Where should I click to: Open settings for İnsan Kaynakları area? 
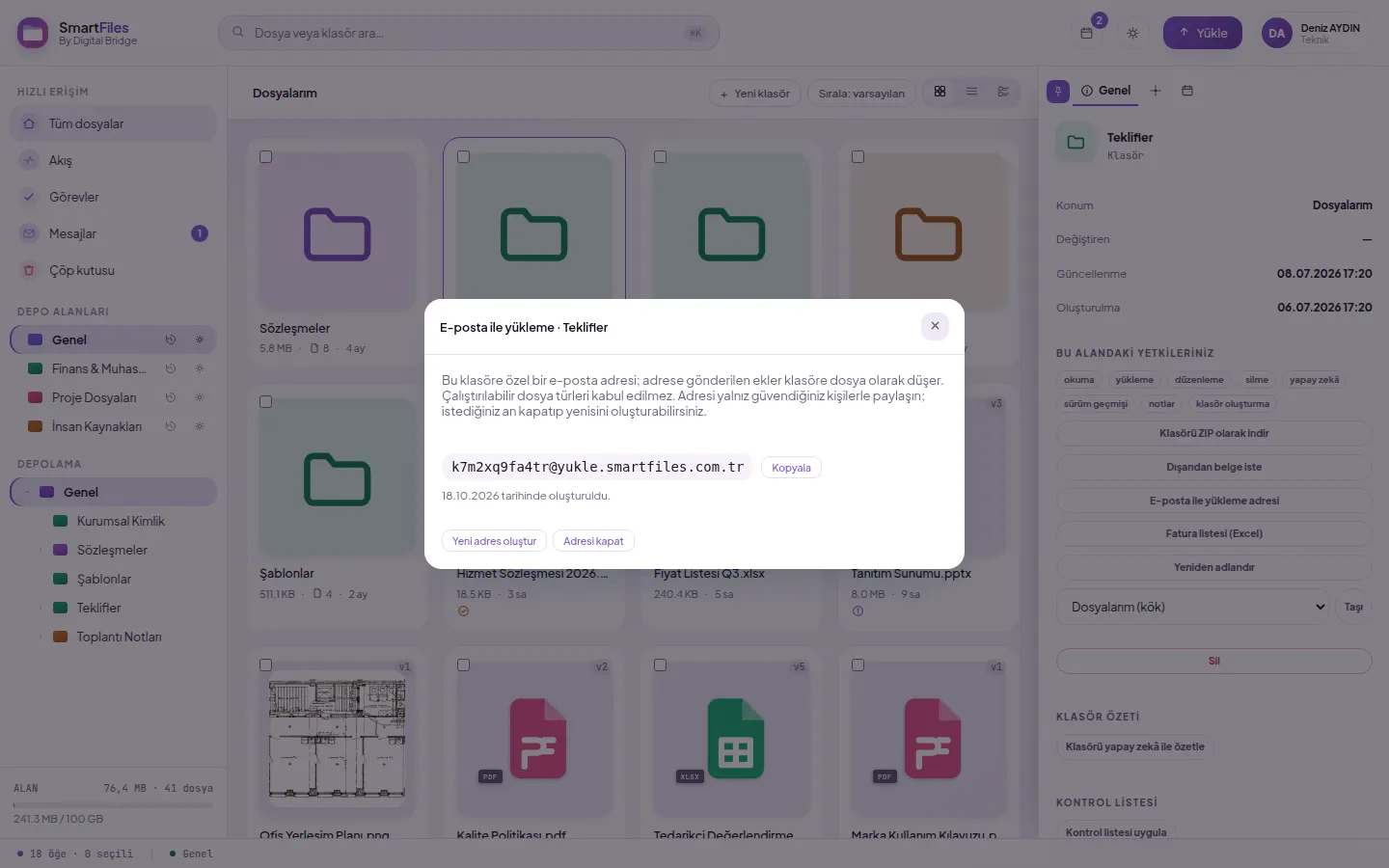click(200, 426)
